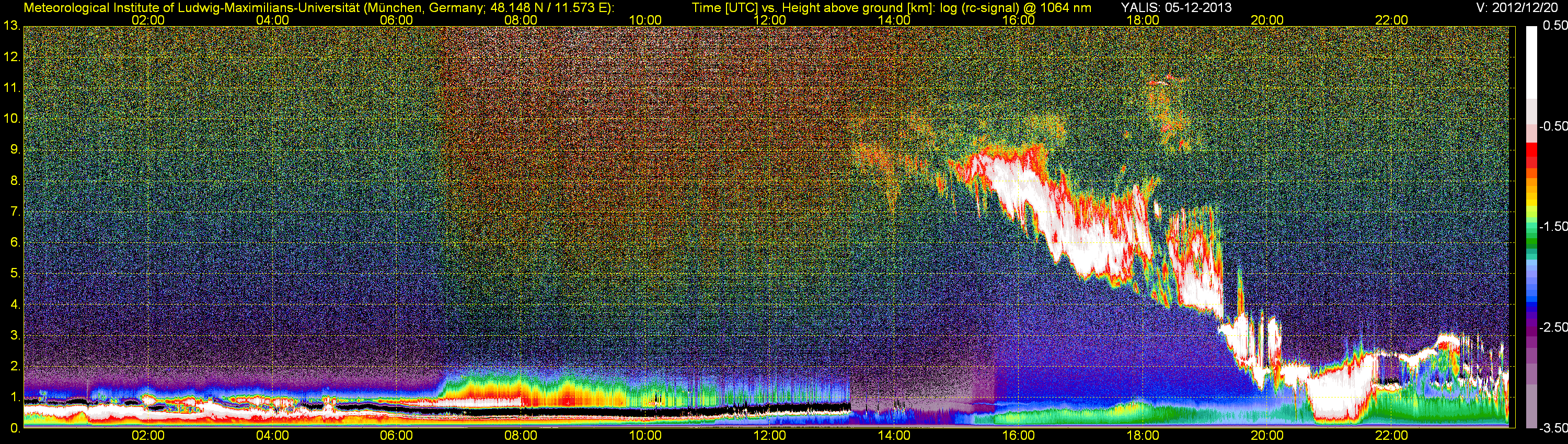Click the 22:00 label on top time axis
Image resolution: width=1568 pixels, height=444 pixels.
pyautogui.click(x=1391, y=20)
